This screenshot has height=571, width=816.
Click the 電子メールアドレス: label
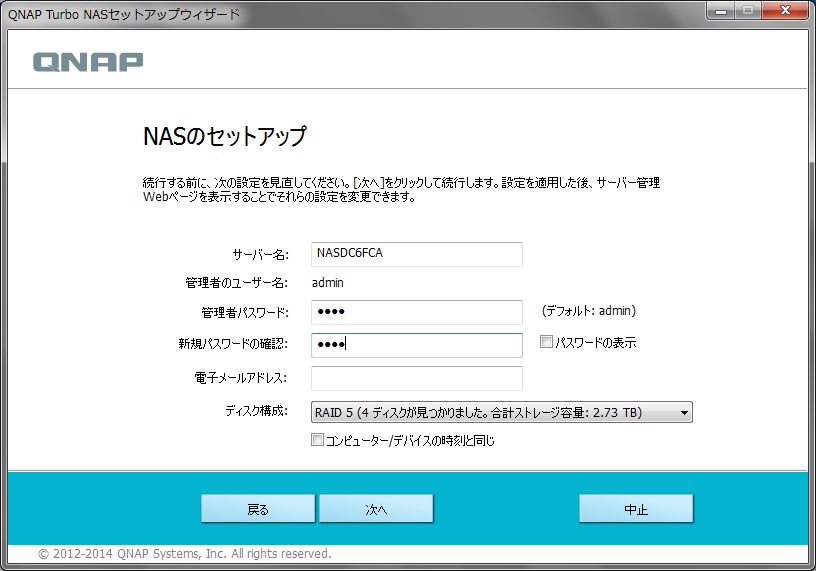pos(241,378)
